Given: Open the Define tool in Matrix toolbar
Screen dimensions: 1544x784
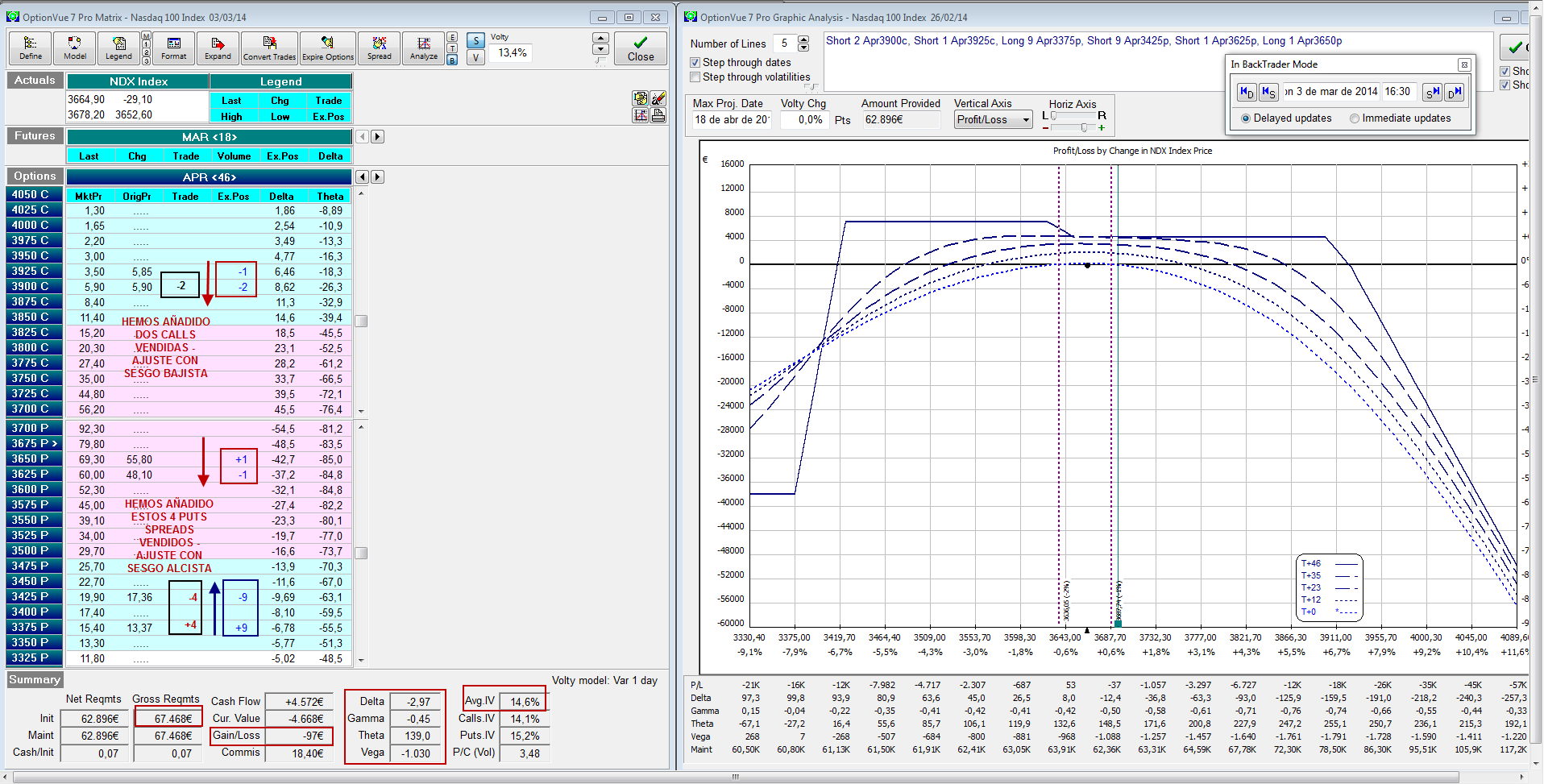Looking at the screenshot, I should [x=31, y=48].
